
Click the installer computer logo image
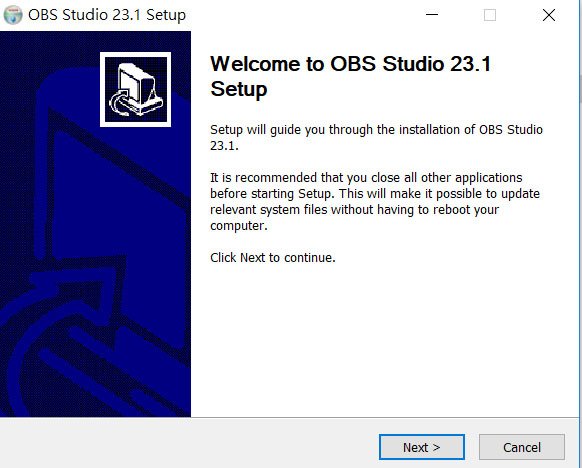135,89
